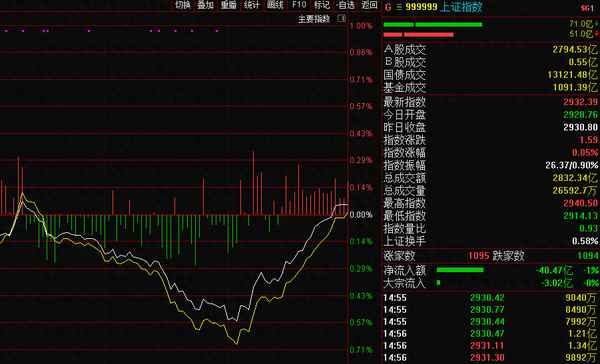
Task: Select B股成交 value 0.55亿
Action: click(x=582, y=62)
